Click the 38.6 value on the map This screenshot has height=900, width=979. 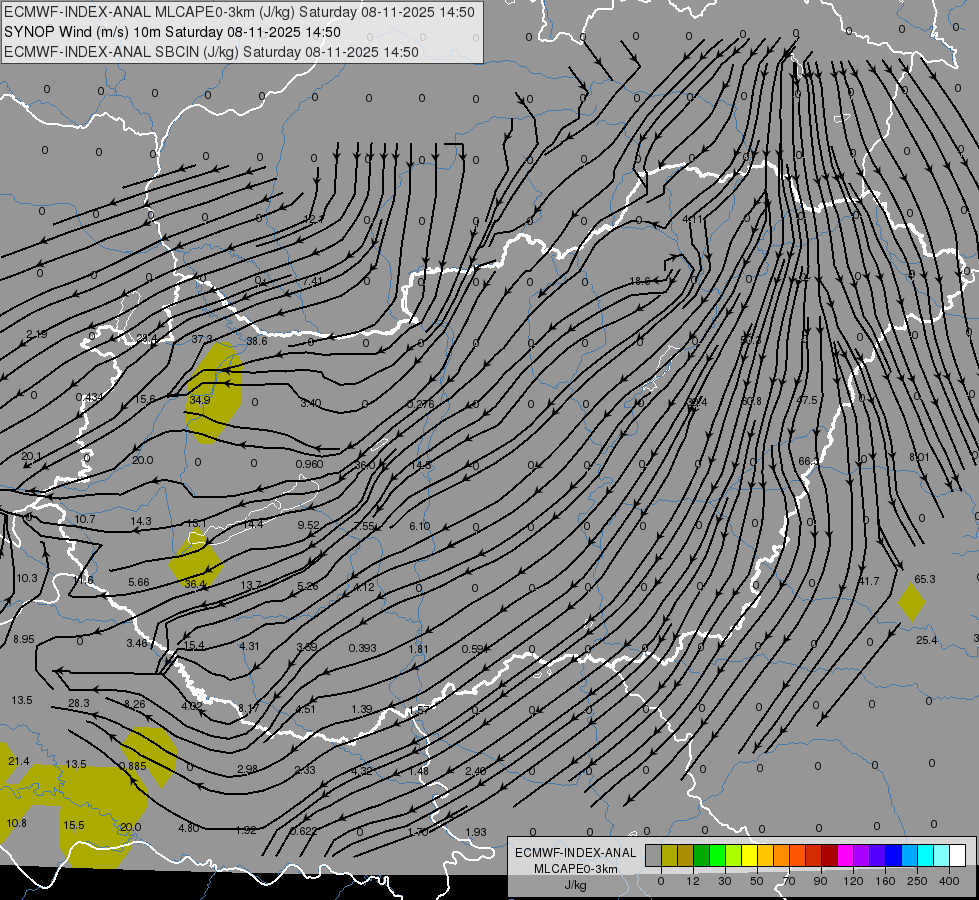(x=257, y=341)
